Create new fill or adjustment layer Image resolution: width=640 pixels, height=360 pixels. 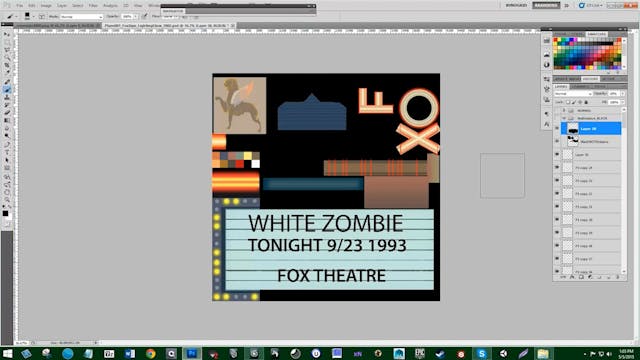pos(590,277)
